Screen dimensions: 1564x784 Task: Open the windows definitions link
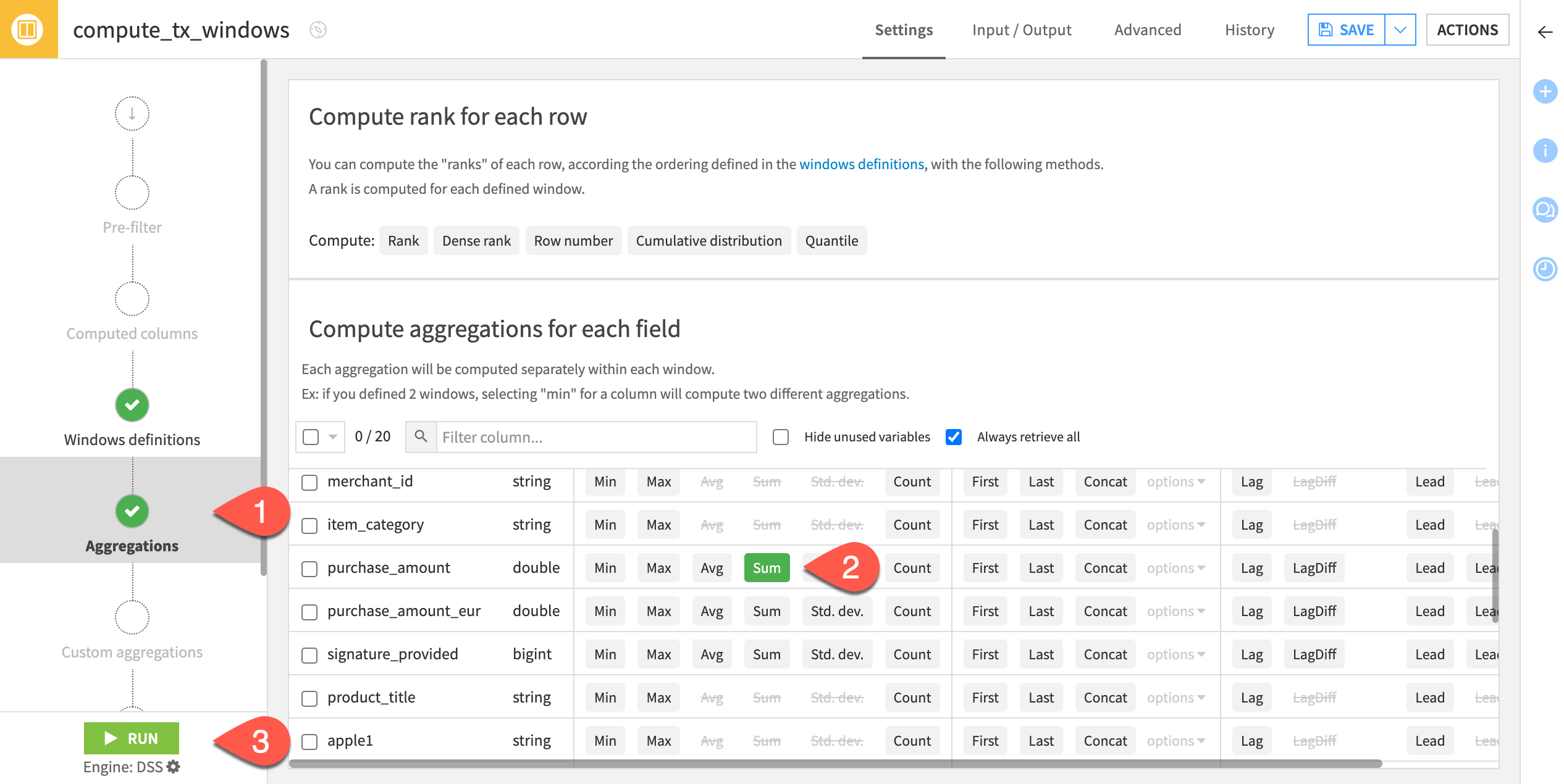tap(862, 164)
